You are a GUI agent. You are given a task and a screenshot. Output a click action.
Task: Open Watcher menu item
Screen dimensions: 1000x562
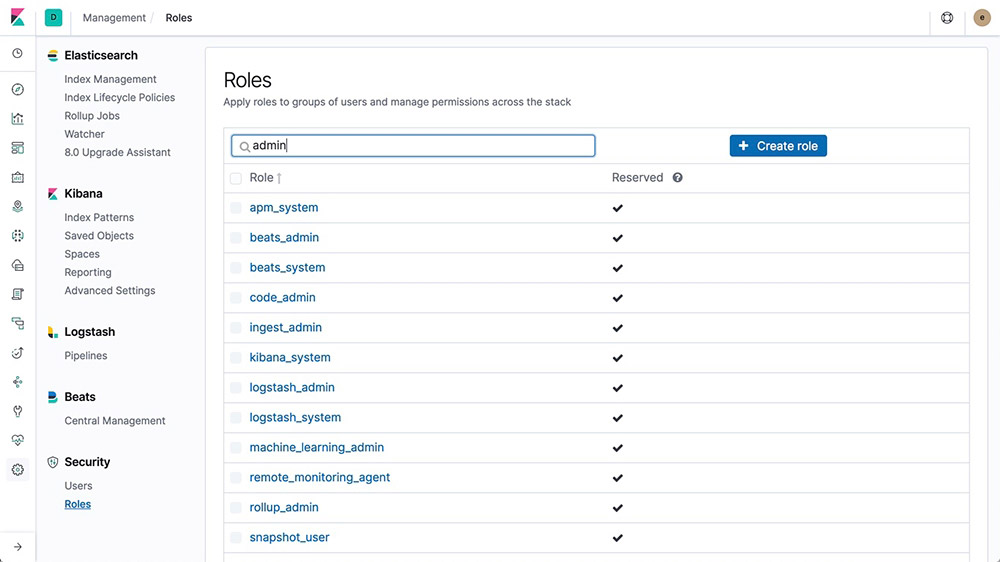point(84,134)
